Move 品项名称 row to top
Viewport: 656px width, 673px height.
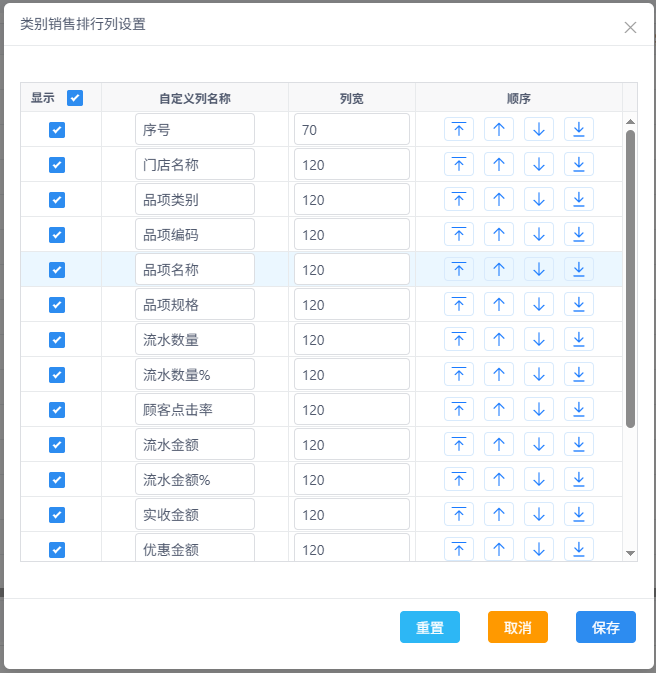point(459,269)
